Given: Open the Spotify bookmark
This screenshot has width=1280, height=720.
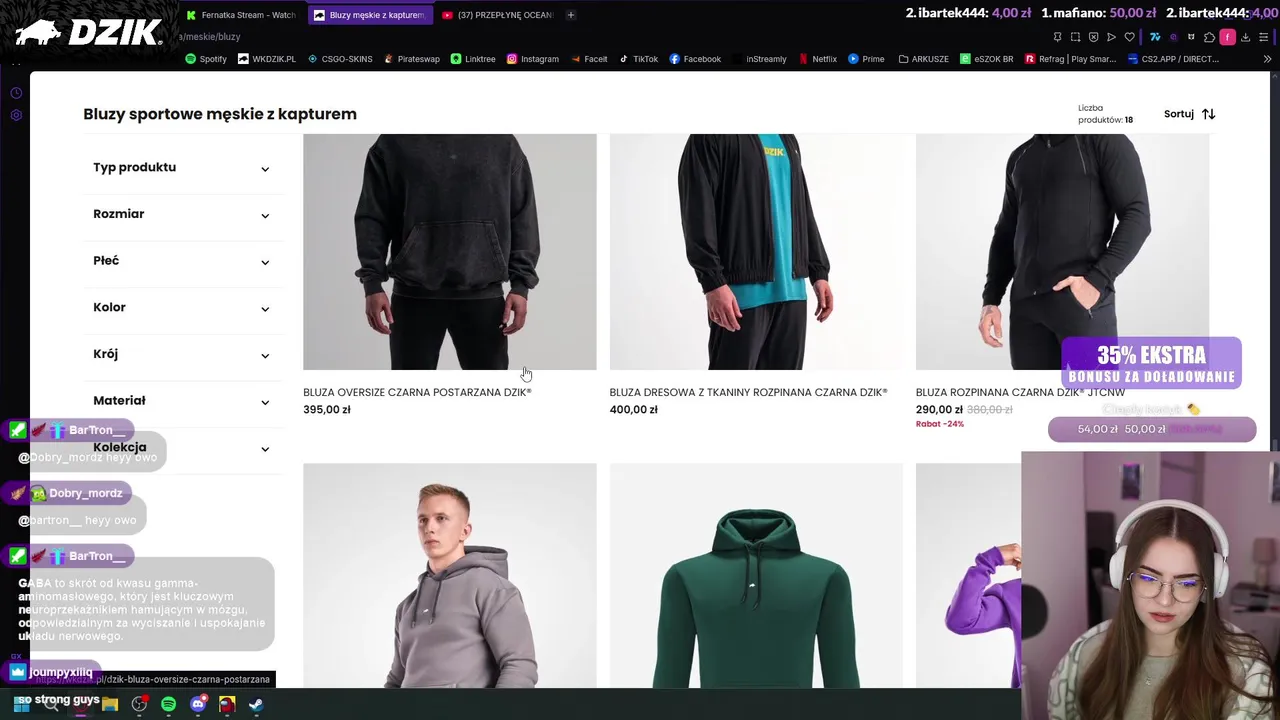Looking at the screenshot, I should [x=206, y=59].
